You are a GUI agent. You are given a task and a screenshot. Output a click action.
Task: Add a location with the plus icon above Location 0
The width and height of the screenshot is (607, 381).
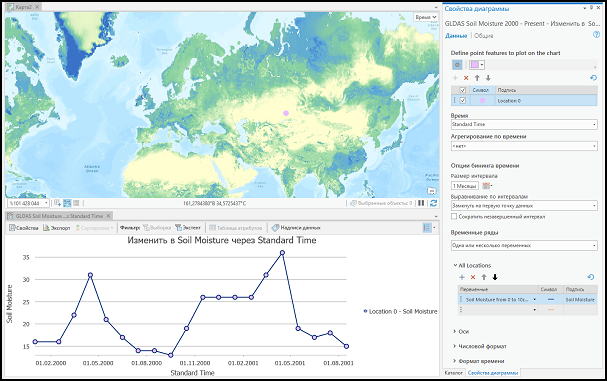pos(455,78)
